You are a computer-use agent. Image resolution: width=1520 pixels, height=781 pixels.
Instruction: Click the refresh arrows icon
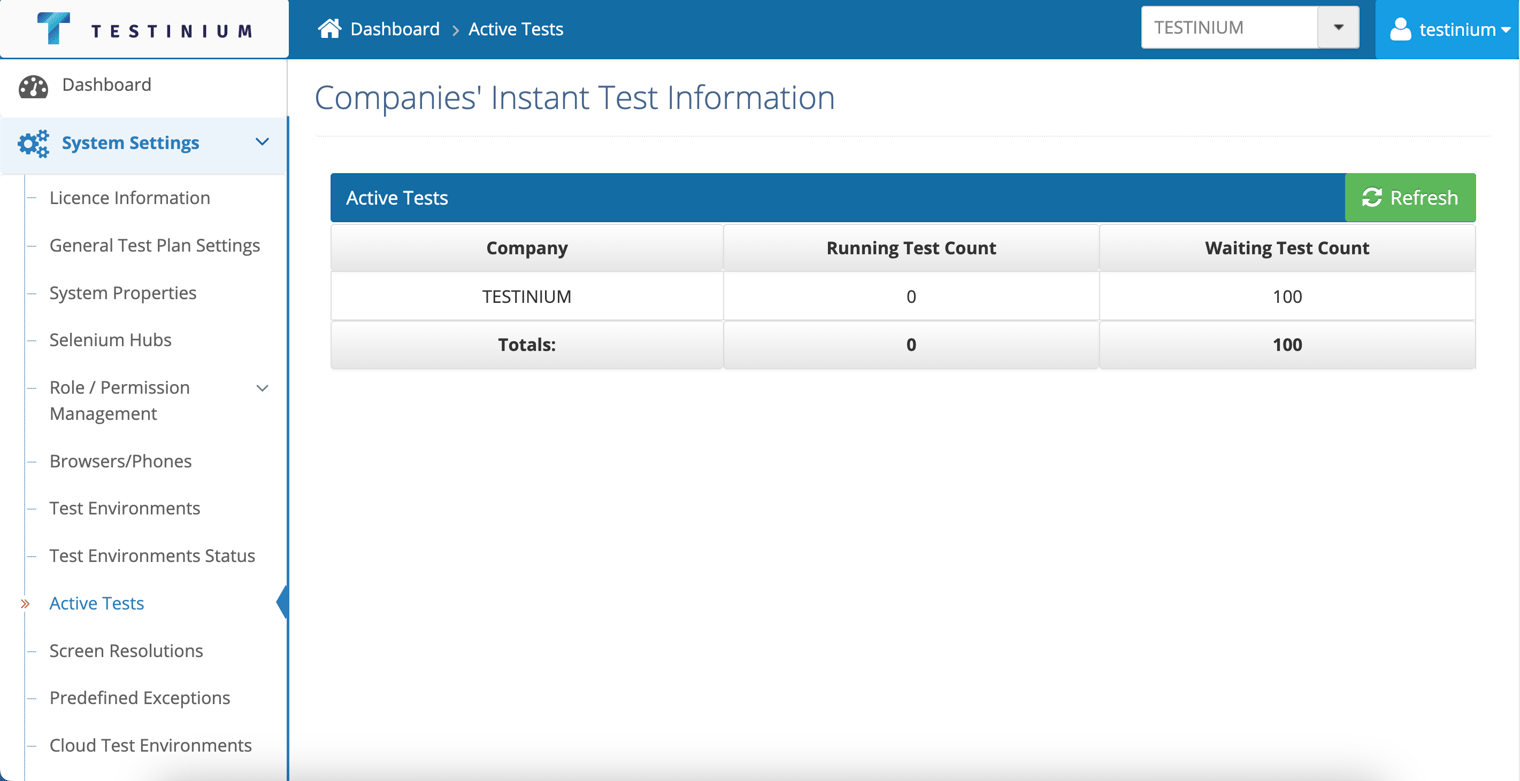pos(1372,198)
